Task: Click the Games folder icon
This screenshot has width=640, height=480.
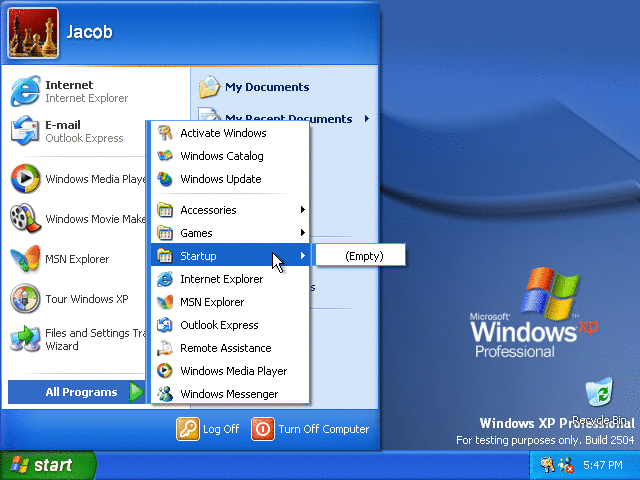Action: click(x=165, y=233)
